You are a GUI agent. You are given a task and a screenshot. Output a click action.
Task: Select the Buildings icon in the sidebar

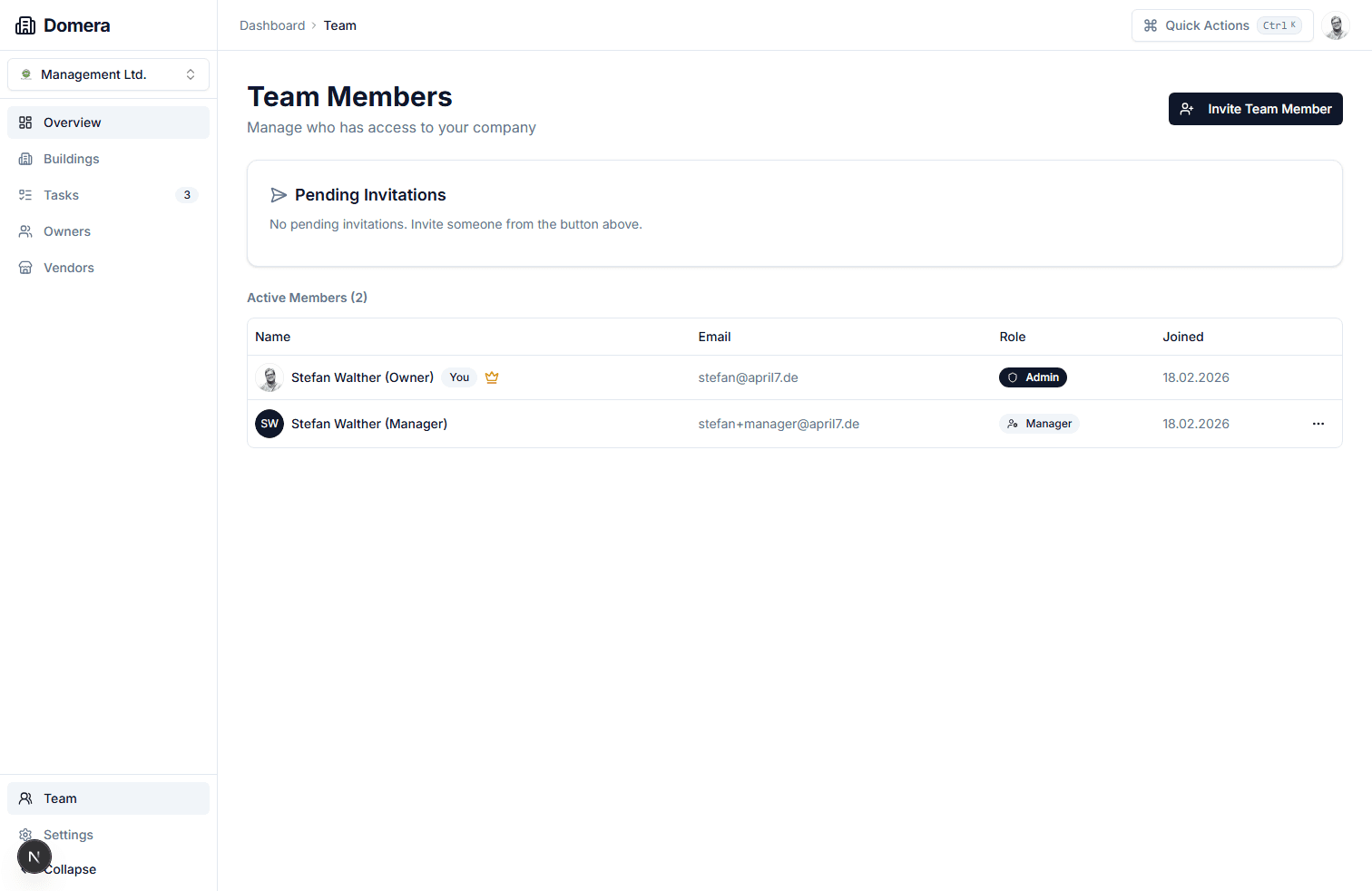pyautogui.click(x=25, y=158)
